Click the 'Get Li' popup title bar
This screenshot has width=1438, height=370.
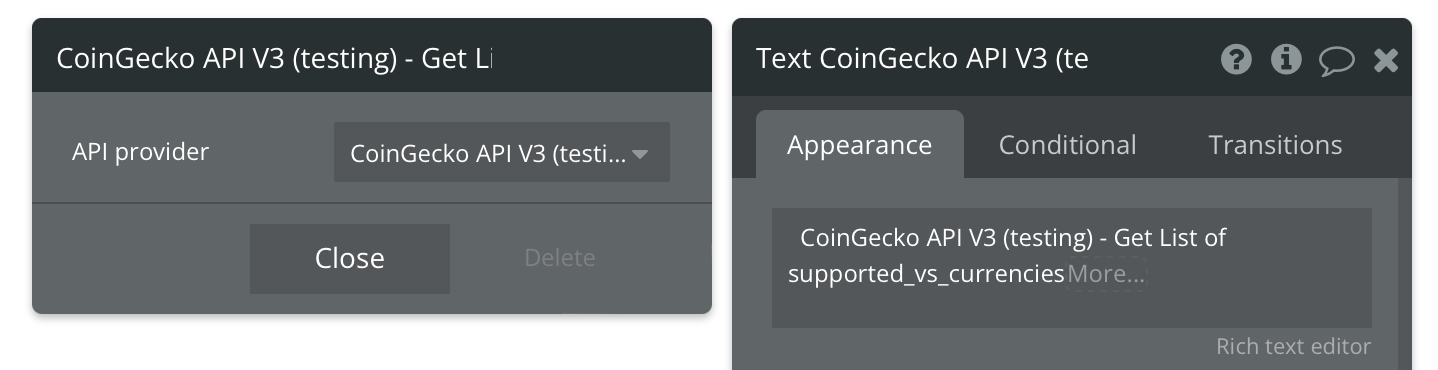coord(372,58)
